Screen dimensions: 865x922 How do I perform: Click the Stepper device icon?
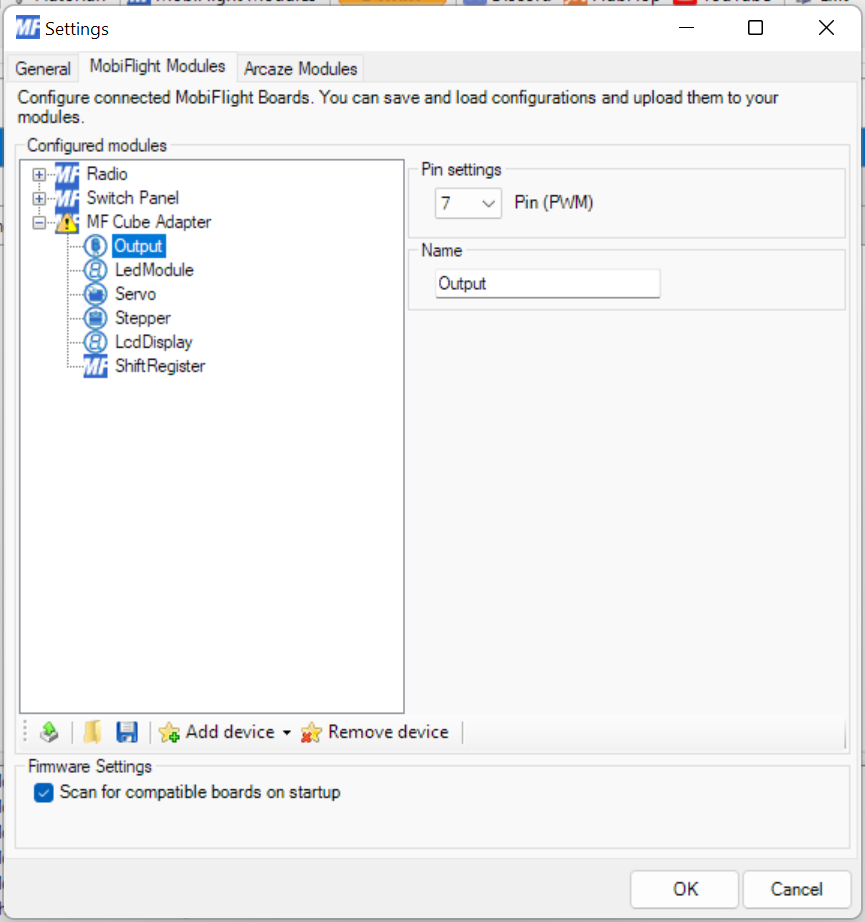(95, 318)
